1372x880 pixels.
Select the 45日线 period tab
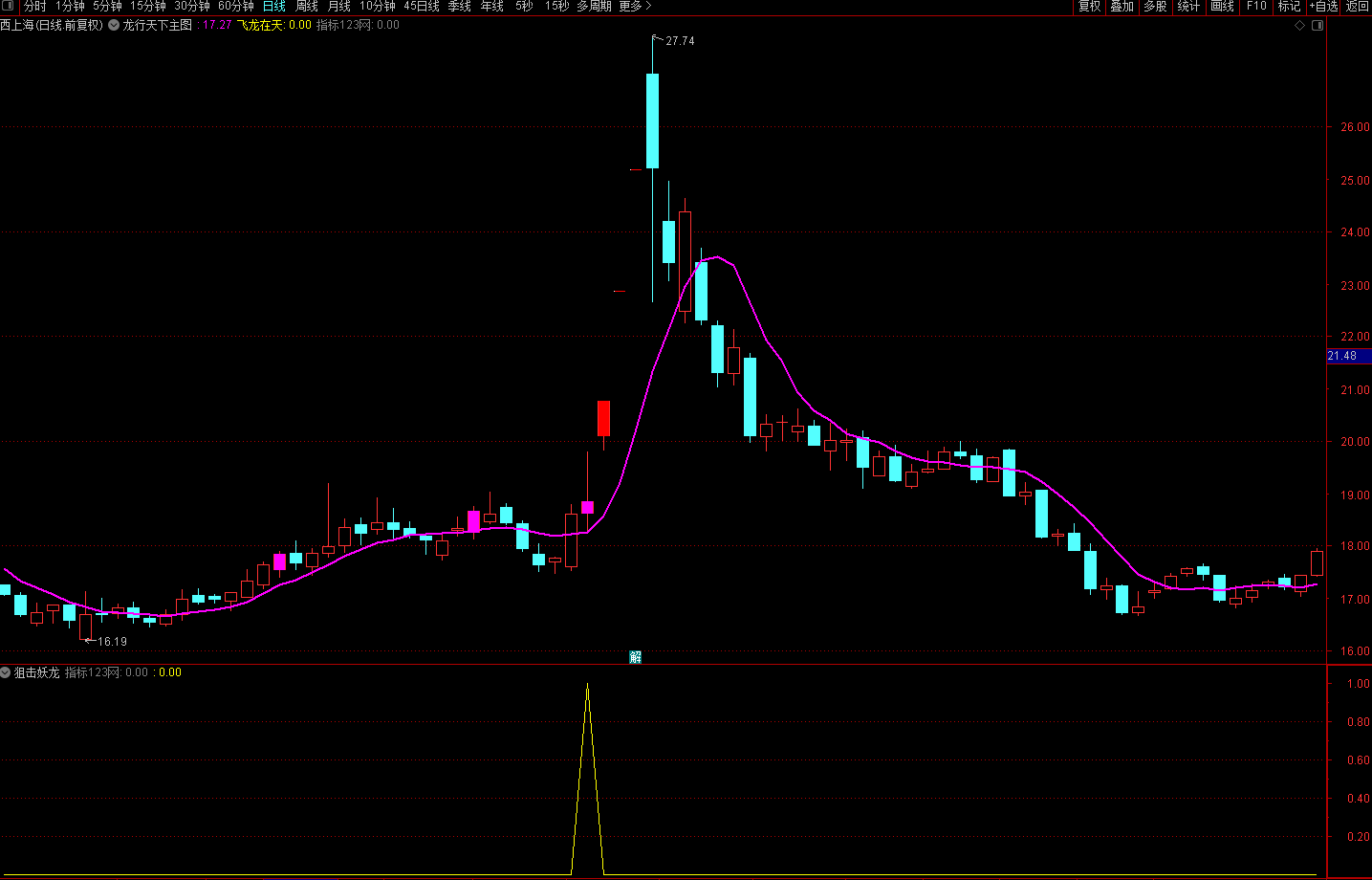pyautogui.click(x=422, y=7)
